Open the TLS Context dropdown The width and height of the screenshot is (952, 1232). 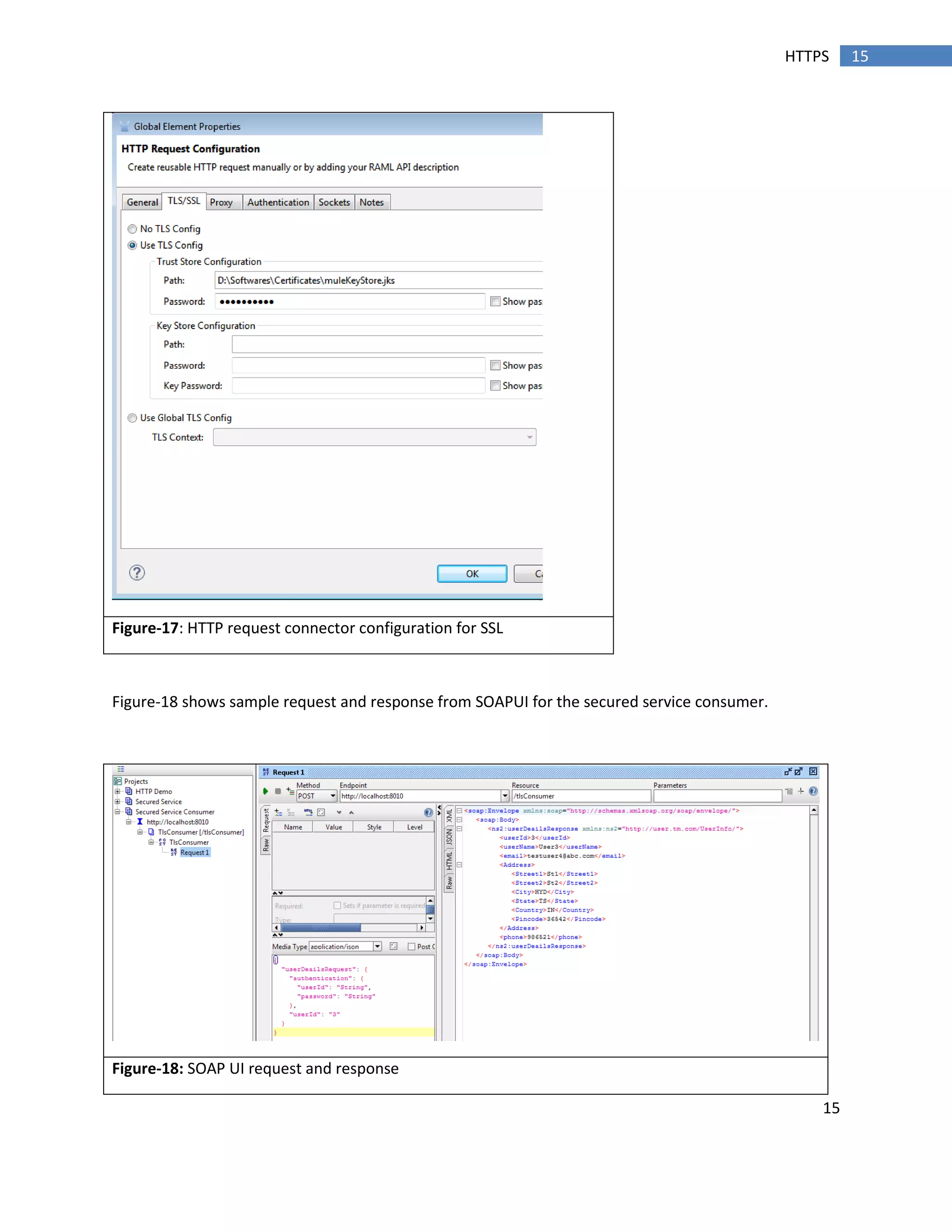(x=375, y=437)
